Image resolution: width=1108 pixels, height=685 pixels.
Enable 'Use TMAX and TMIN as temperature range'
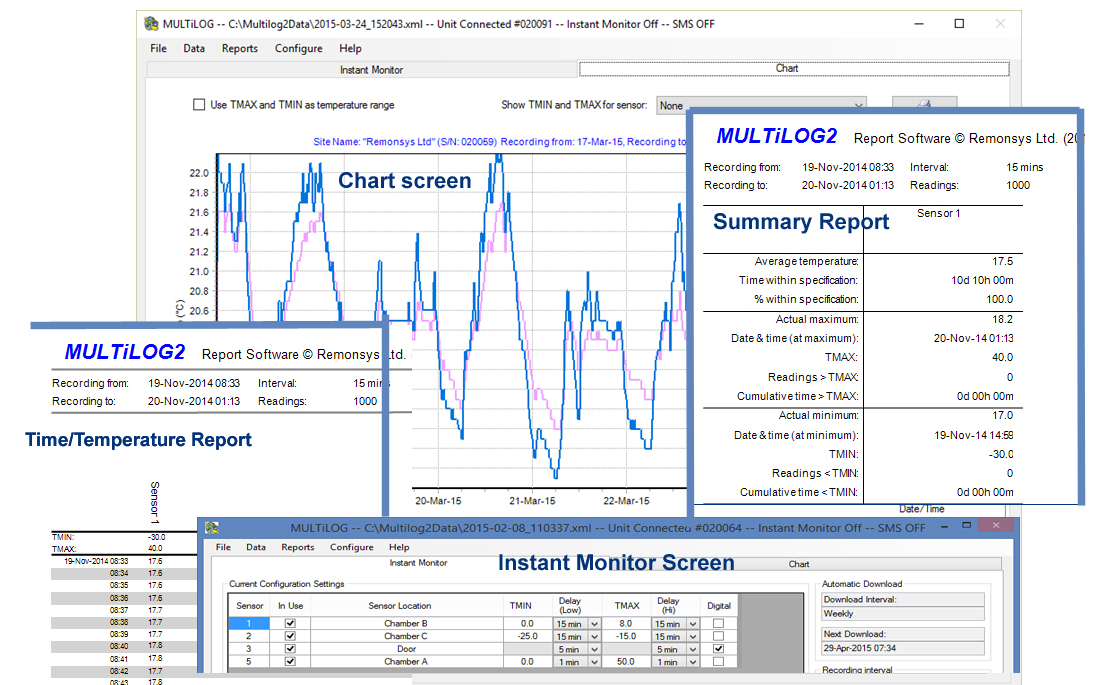point(199,105)
